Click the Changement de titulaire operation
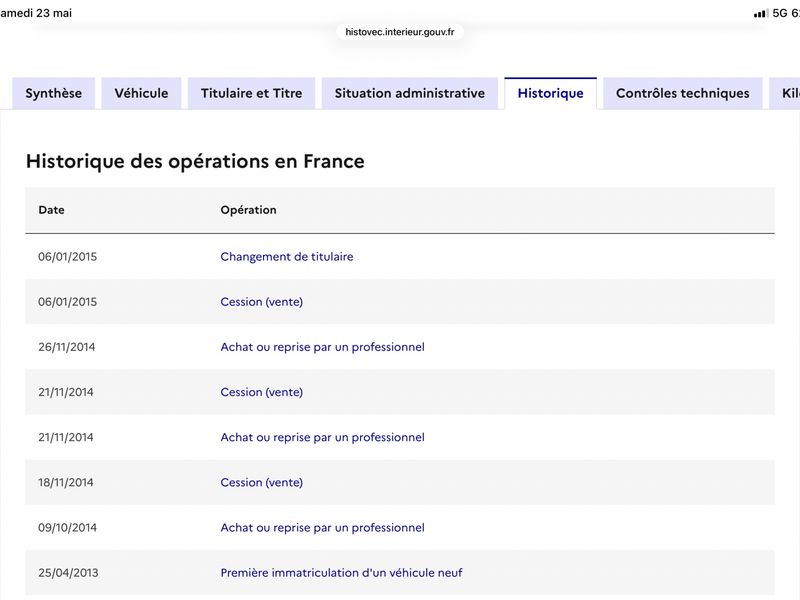This screenshot has width=800, height=600. pyautogui.click(x=287, y=257)
